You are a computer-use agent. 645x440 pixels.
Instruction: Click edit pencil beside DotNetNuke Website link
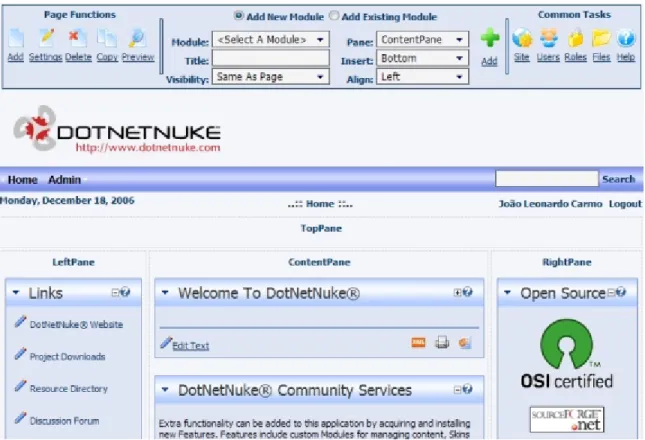tap(20, 322)
